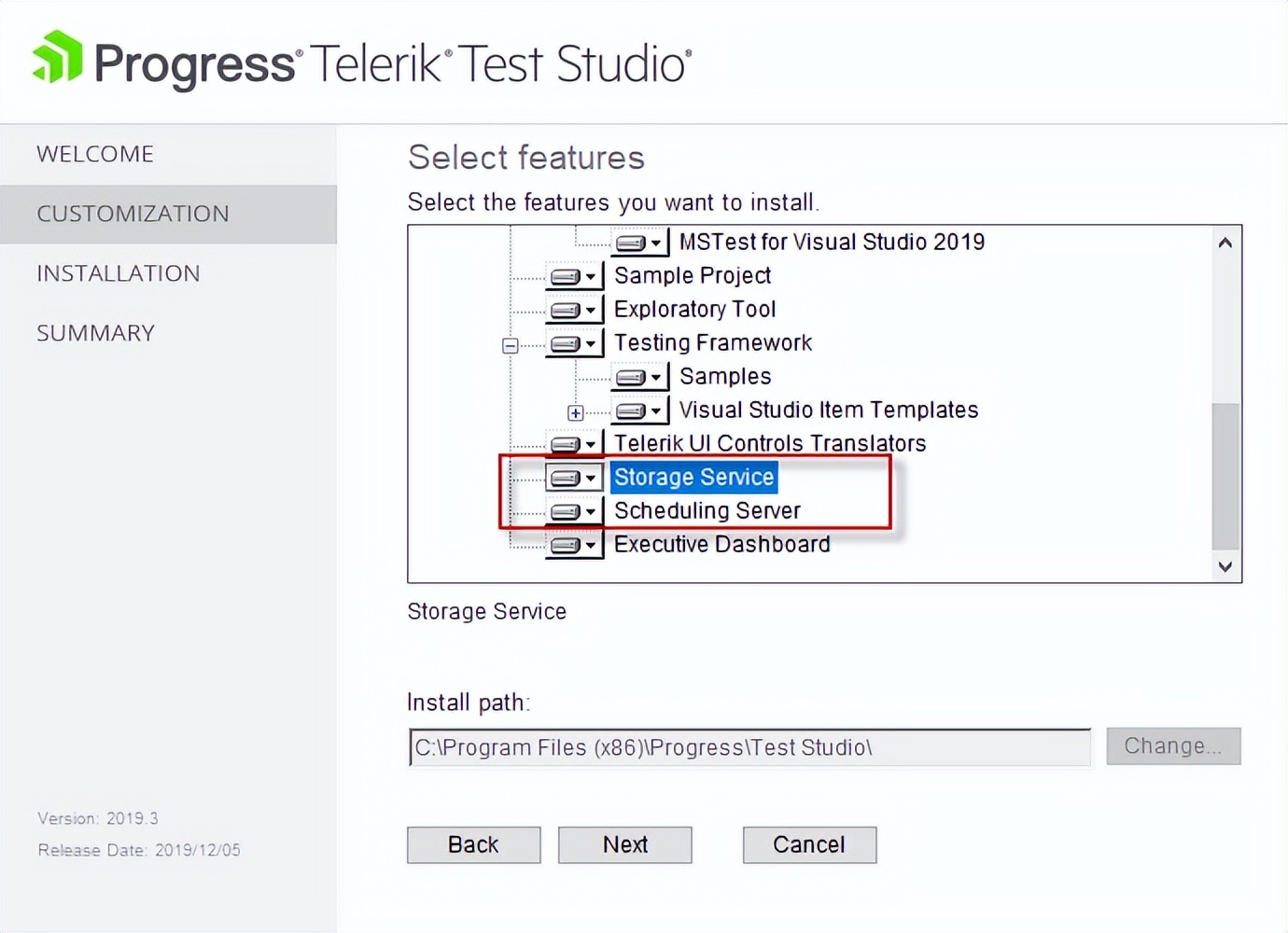Open the Storage Service installation options dropdown

(589, 477)
